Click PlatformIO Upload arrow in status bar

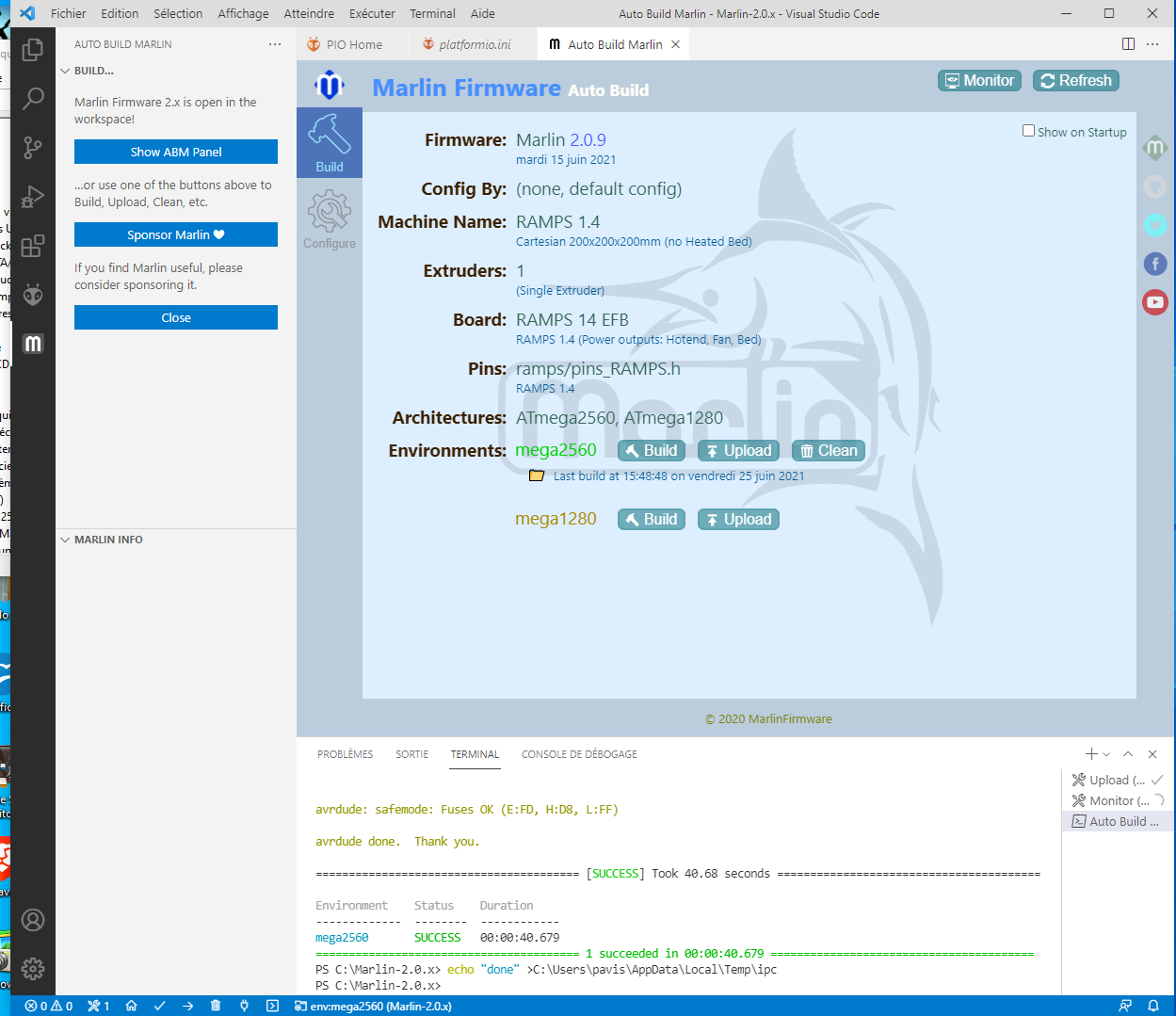(x=187, y=1006)
